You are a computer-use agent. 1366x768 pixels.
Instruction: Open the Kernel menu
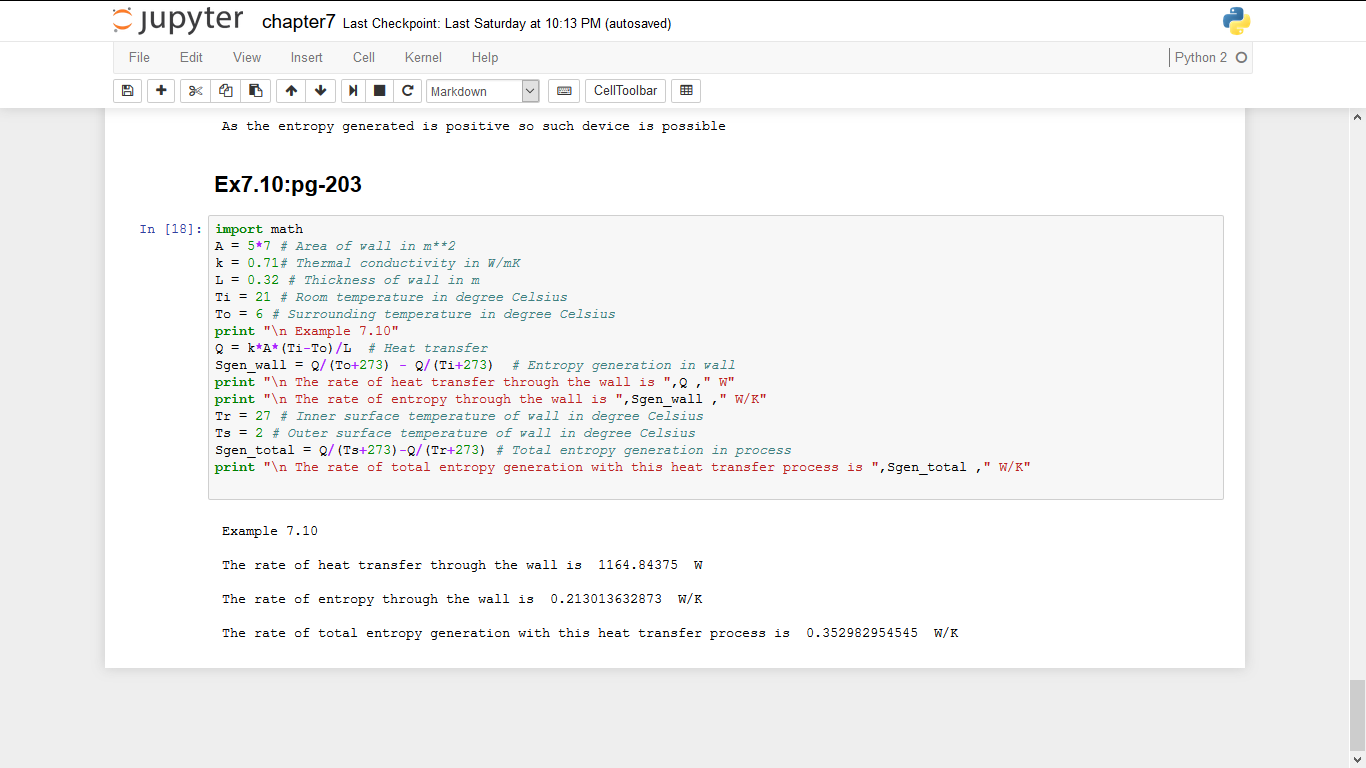point(423,57)
